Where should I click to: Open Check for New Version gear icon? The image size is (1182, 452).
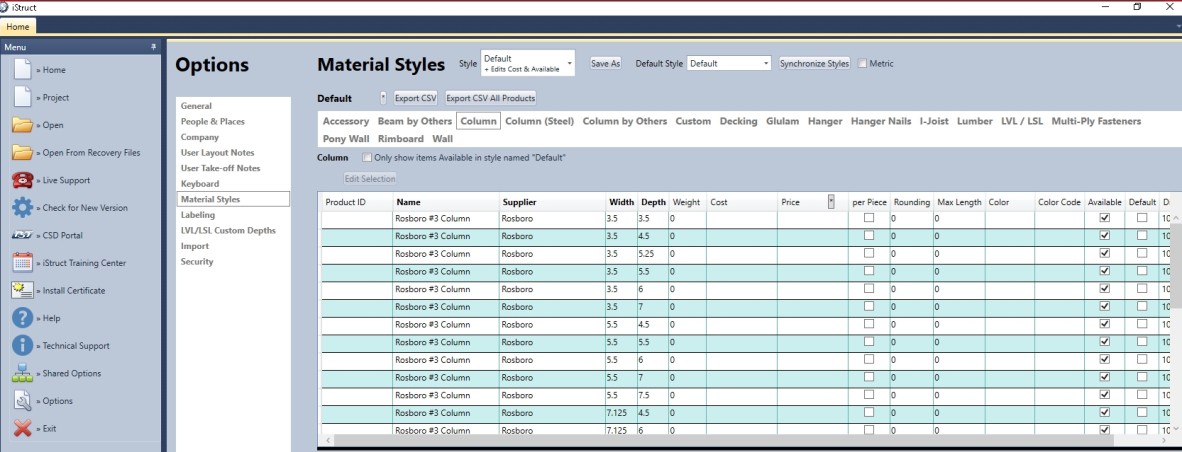[x=22, y=208]
